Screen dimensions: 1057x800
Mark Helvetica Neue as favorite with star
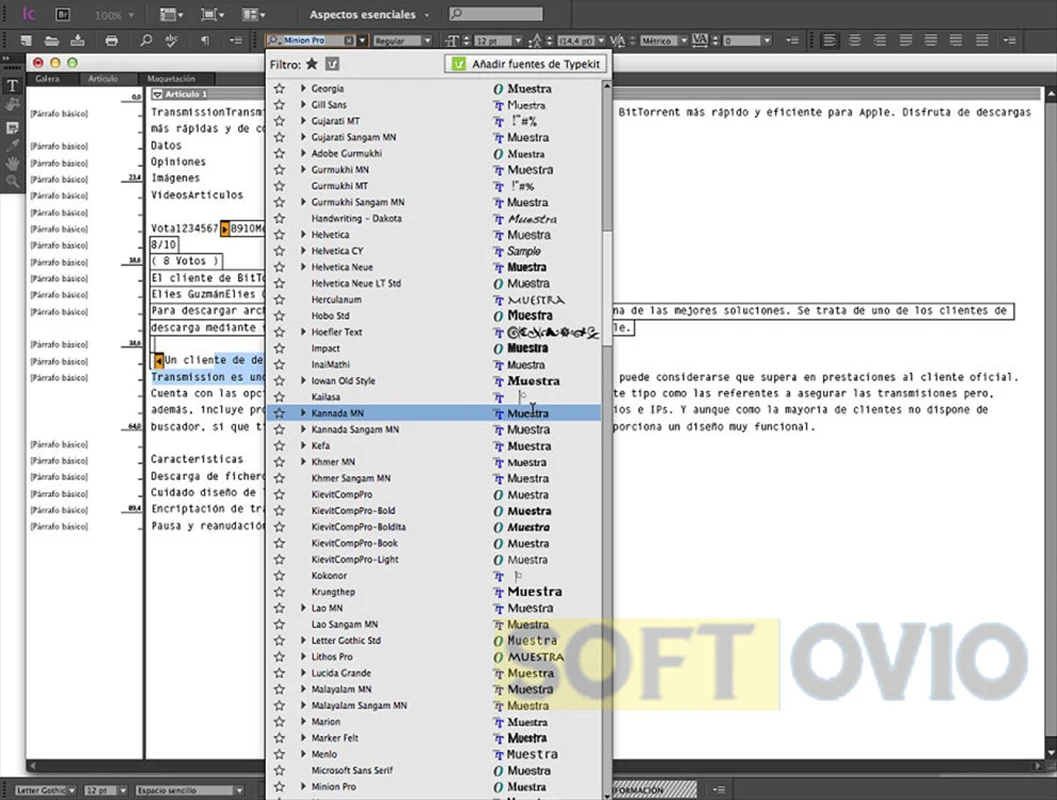point(279,268)
